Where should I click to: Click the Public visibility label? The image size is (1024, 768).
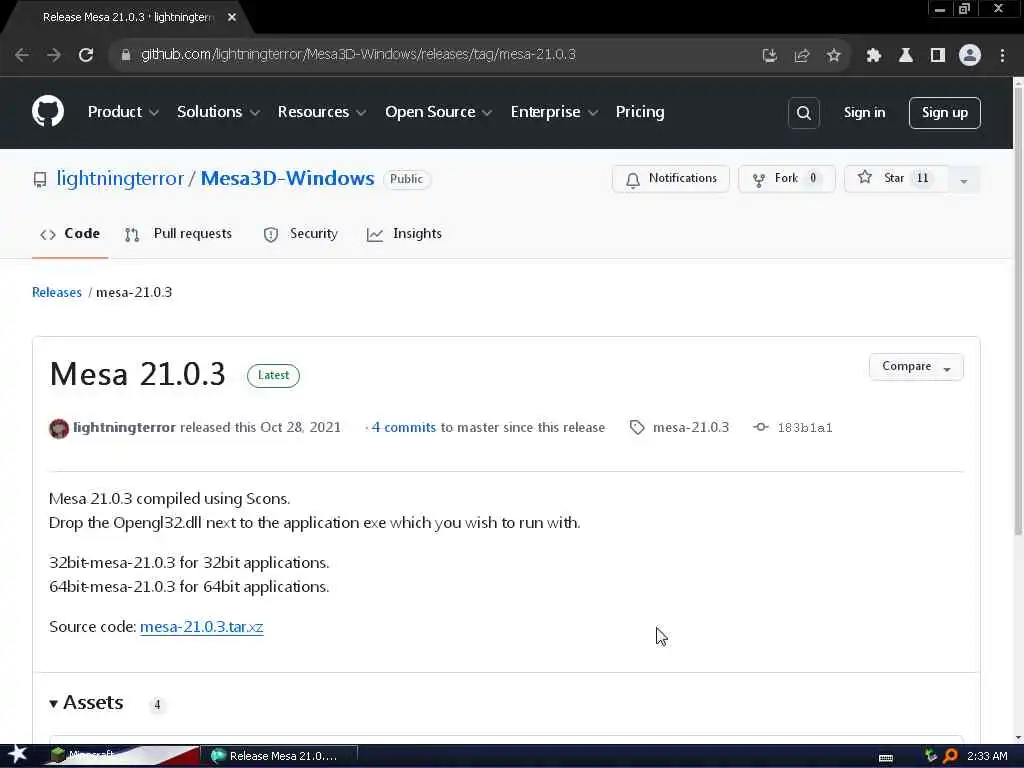406,179
